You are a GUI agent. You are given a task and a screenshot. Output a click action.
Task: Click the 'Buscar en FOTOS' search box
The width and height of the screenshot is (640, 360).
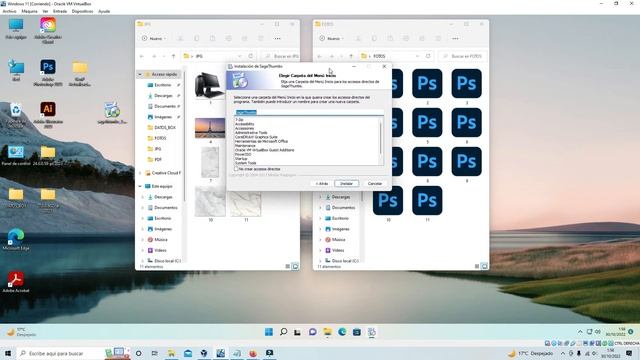click(x=462, y=56)
